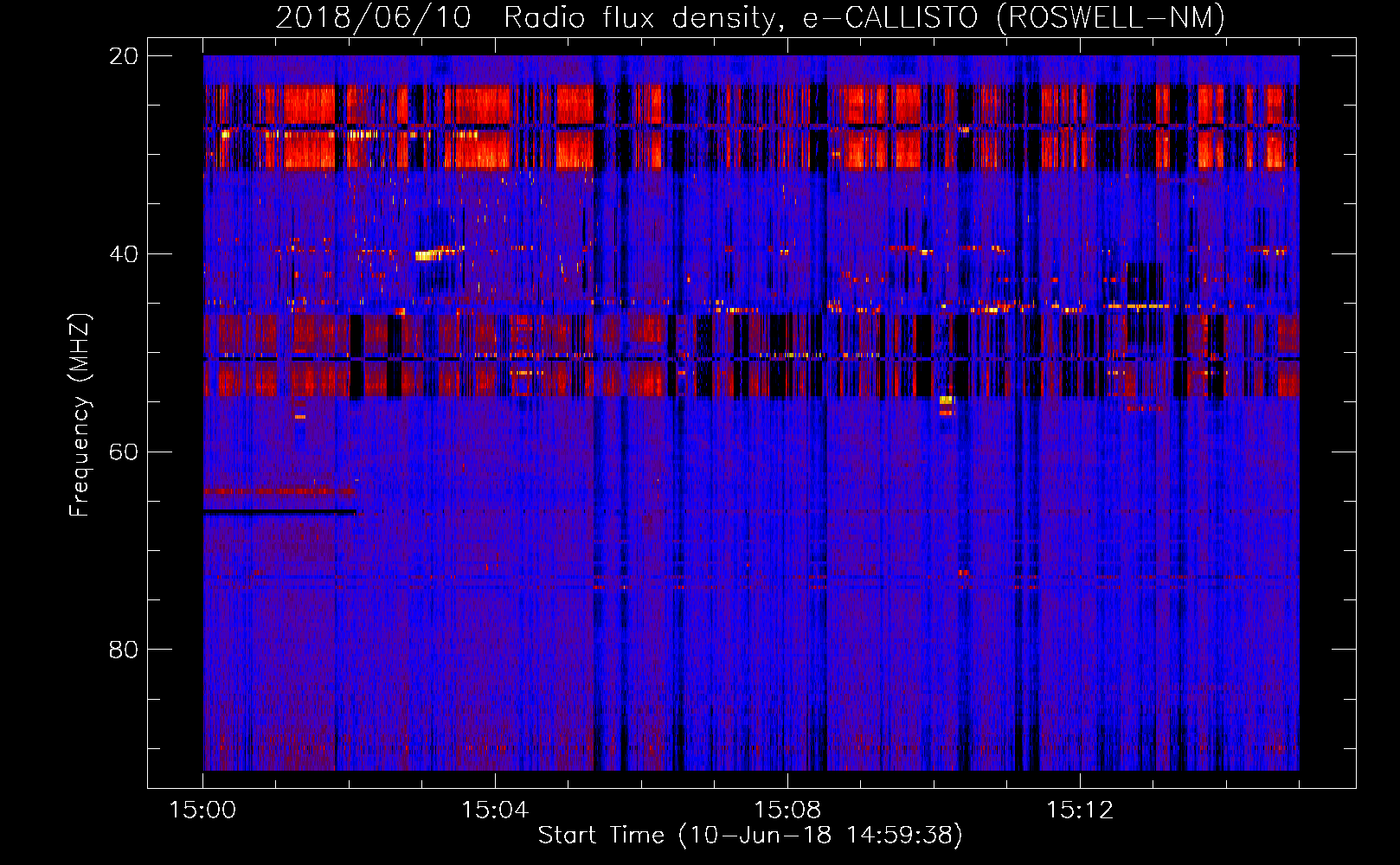The height and width of the screenshot is (865, 1400).
Task: Click the '15:08' time tick label
Action: point(787,811)
